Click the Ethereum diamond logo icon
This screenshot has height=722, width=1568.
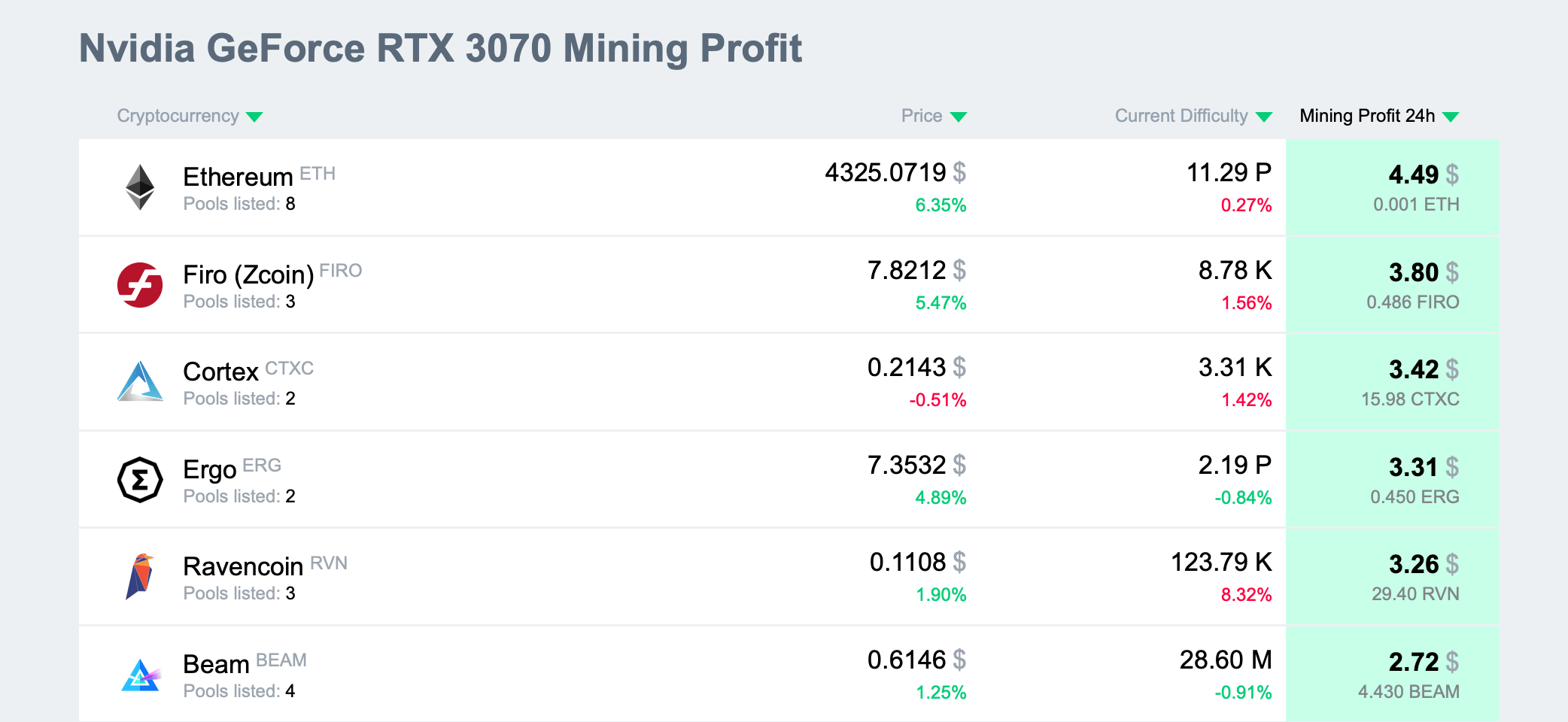140,187
